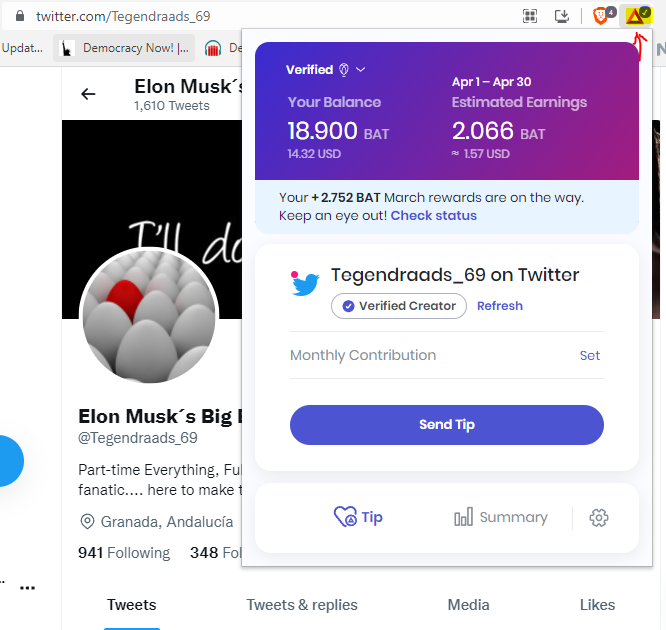Viewport: 666px width, 630px height.
Task: Click the Send Tip button
Action: click(x=446, y=425)
